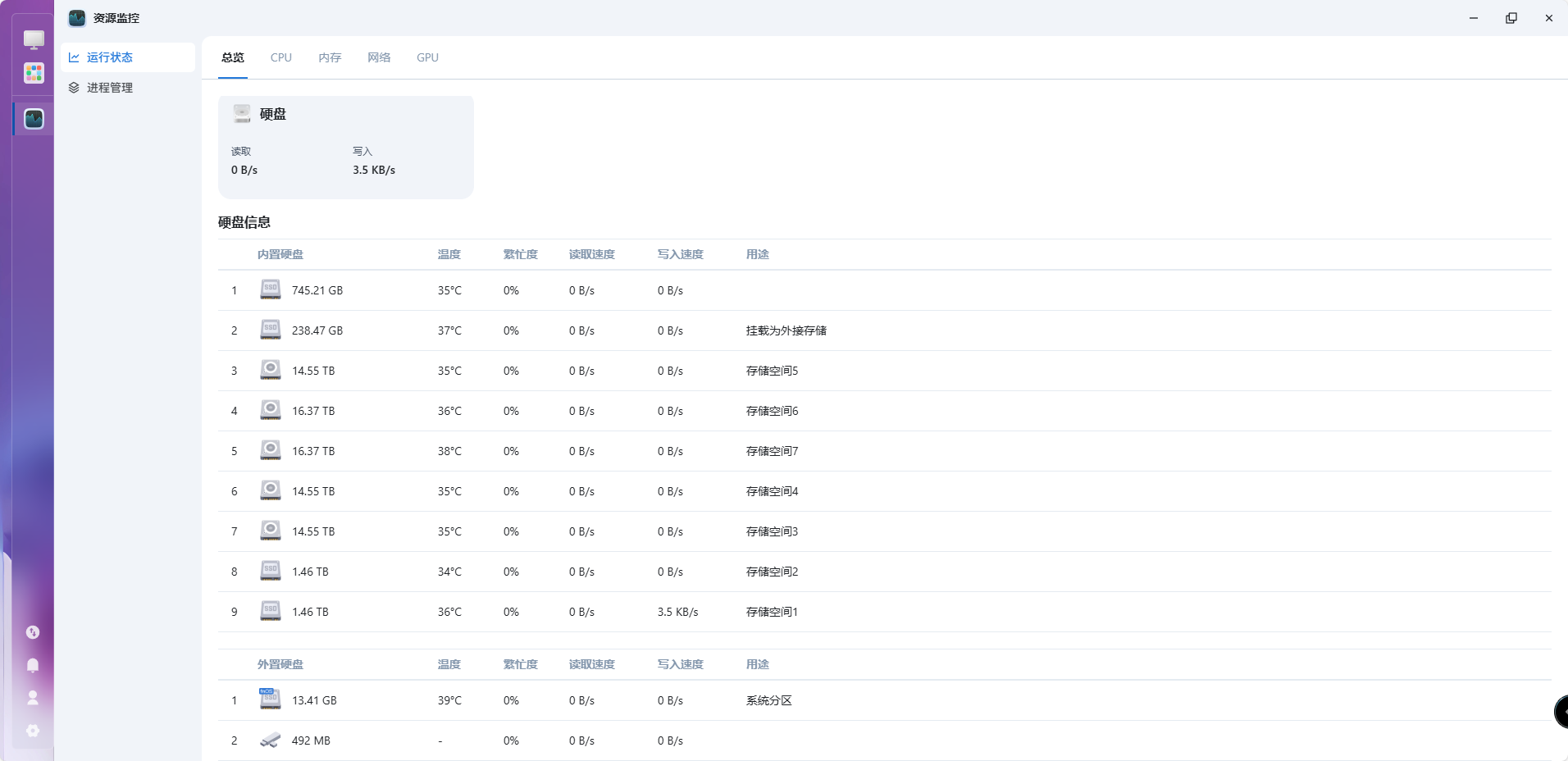
Task: Open the settings gear in the dock
Action: (x=33, y=731)
